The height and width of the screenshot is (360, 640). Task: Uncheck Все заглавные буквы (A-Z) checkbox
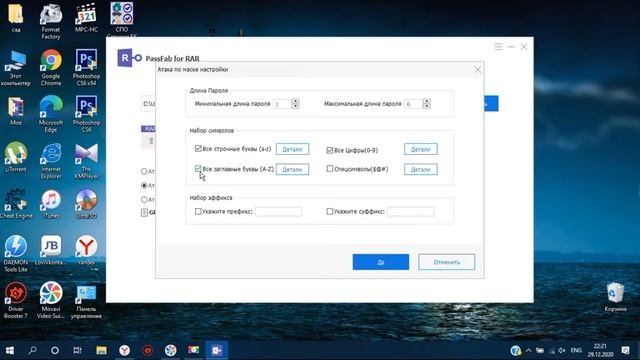[198, 168]
